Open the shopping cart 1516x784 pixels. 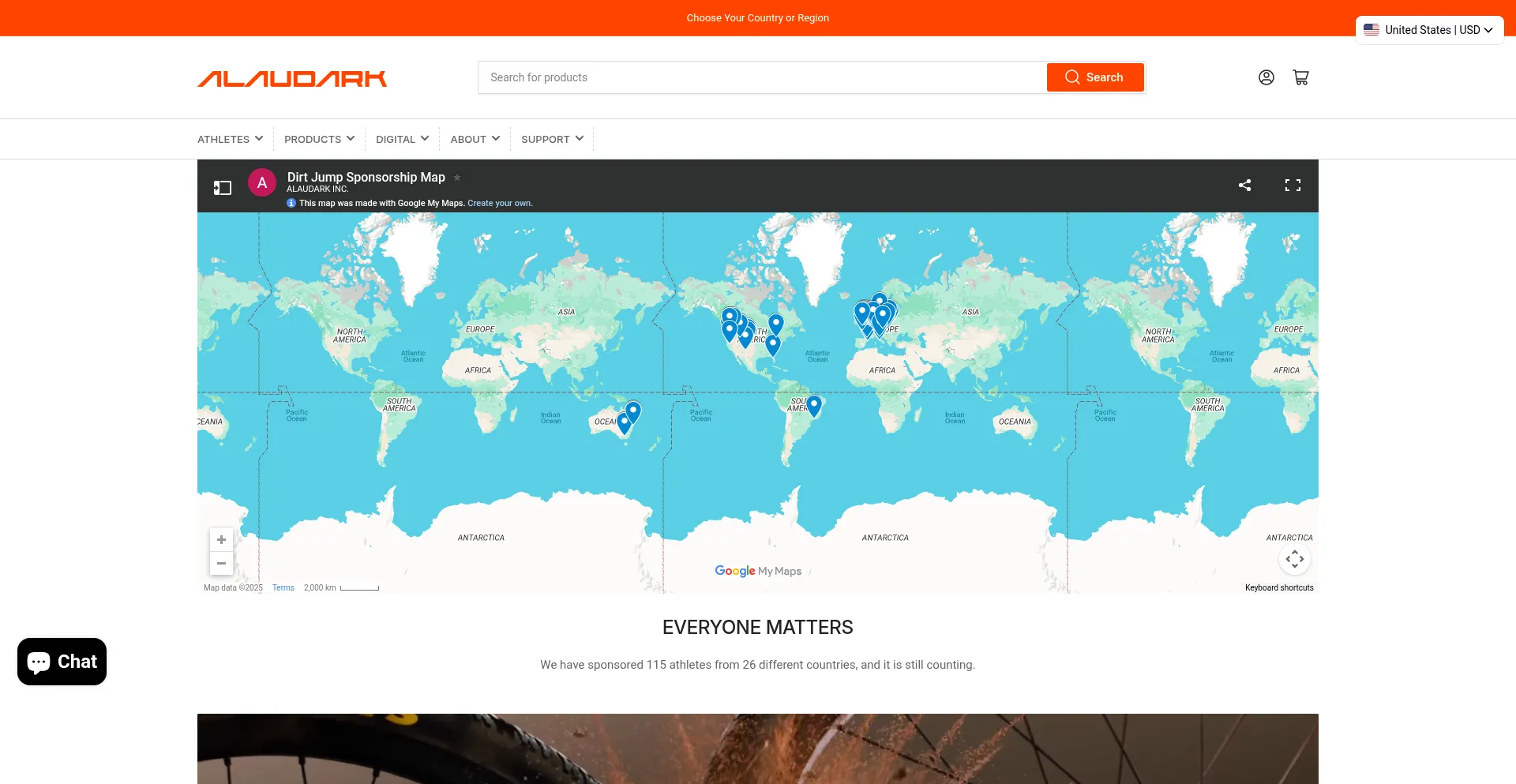click(1300, 77)
